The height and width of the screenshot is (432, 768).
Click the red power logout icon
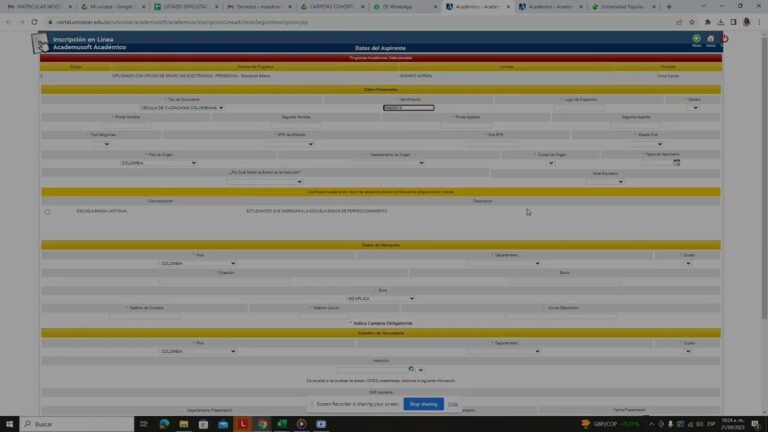pyautogui.click(x=725, y=39)
